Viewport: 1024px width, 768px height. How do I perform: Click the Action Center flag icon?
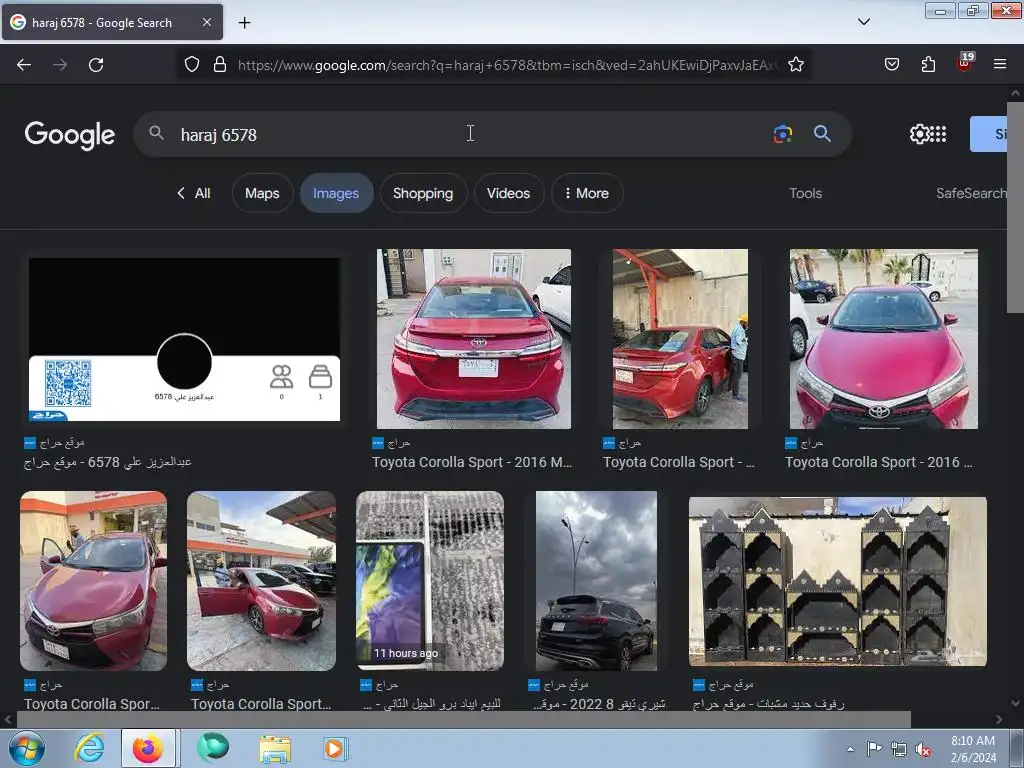click(874, 748)
